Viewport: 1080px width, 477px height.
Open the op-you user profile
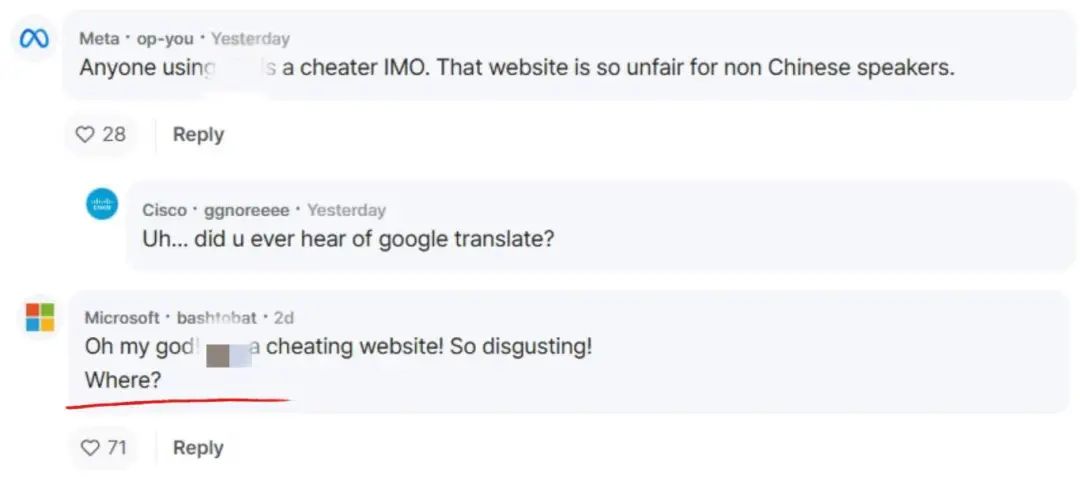165,39
